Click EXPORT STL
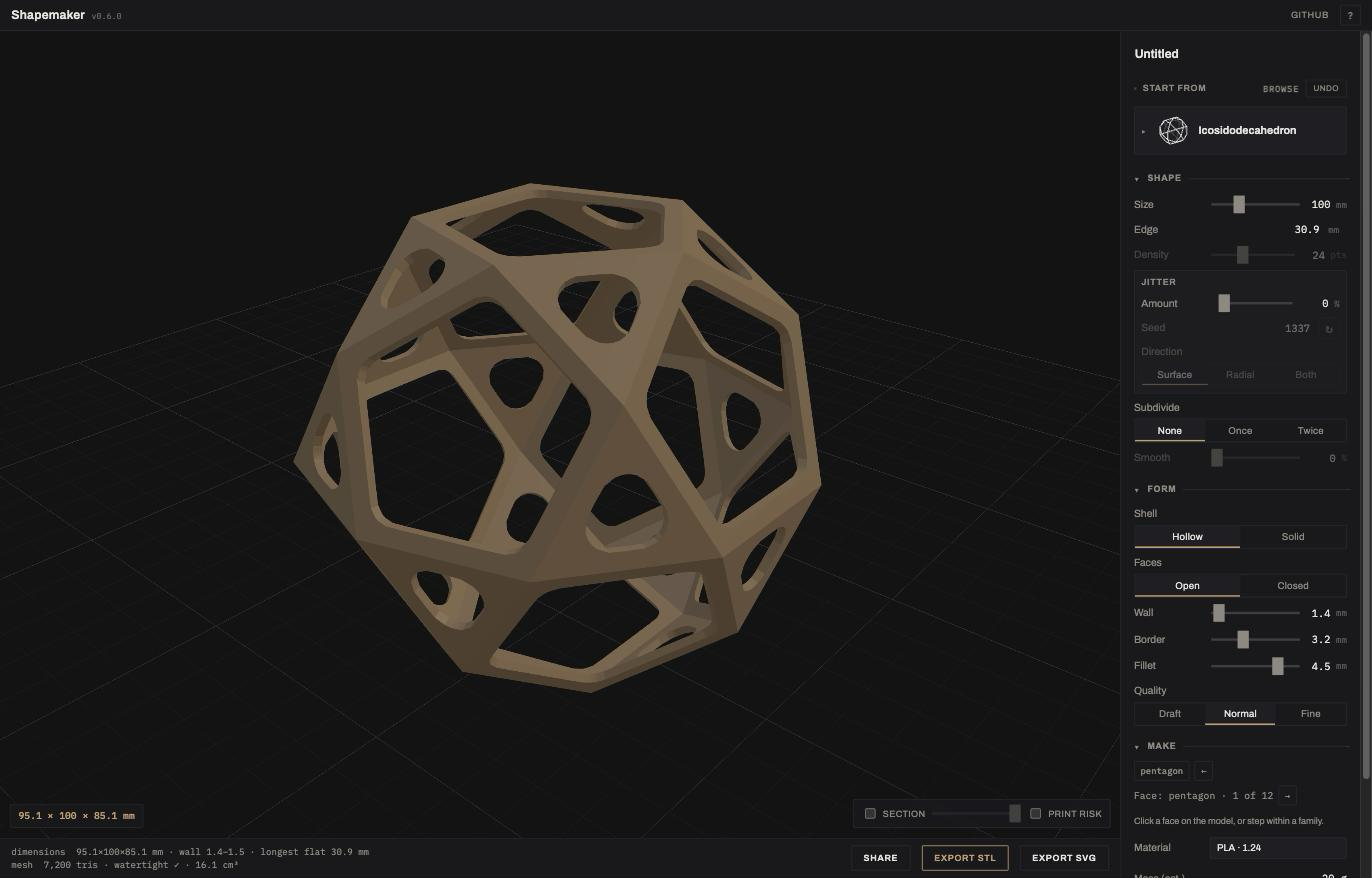 [965, 858]
